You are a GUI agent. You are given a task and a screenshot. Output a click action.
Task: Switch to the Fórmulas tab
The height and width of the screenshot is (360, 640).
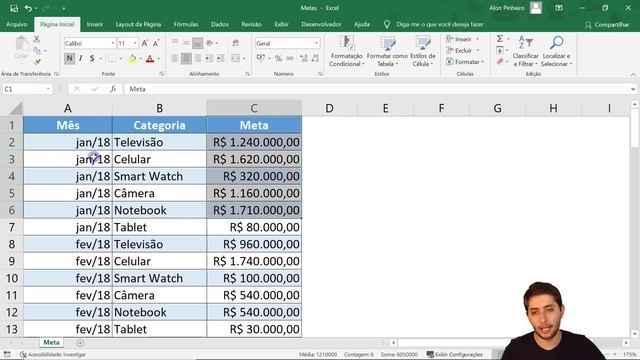coord(186,24)
